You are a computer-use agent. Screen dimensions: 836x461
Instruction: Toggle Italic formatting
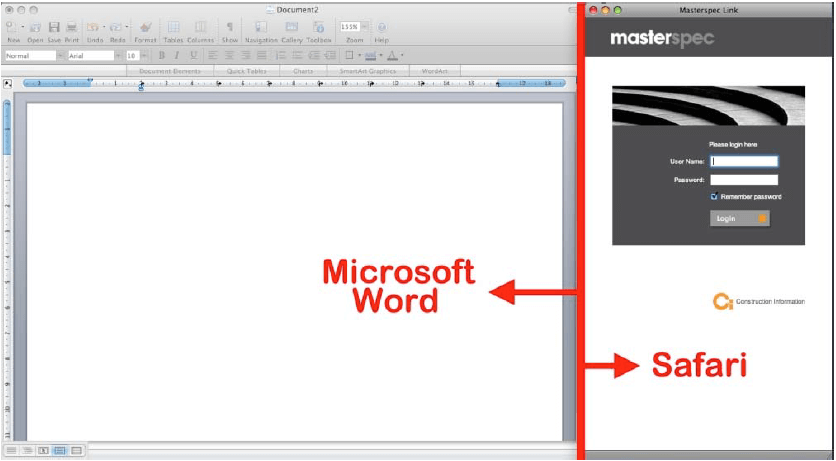pos(176,56)
